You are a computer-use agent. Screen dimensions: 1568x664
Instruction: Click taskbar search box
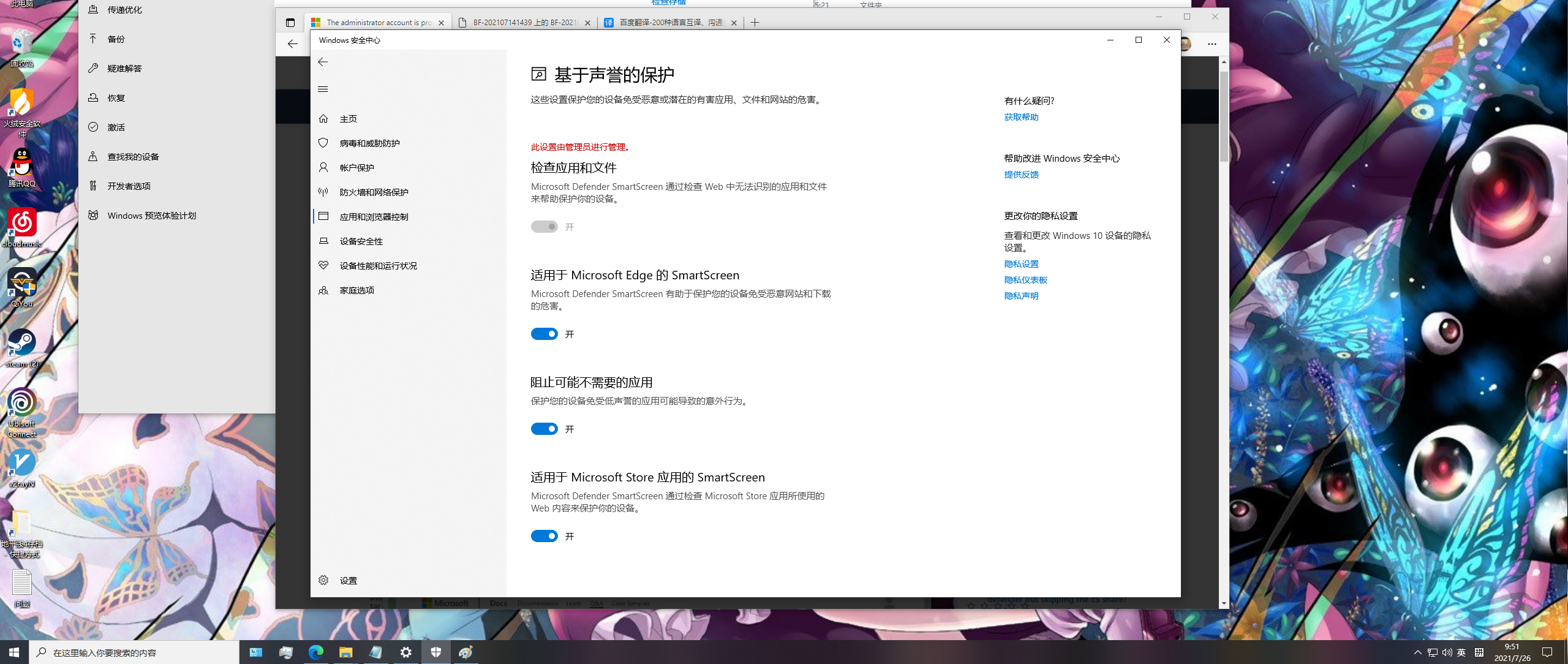point(134,652)
